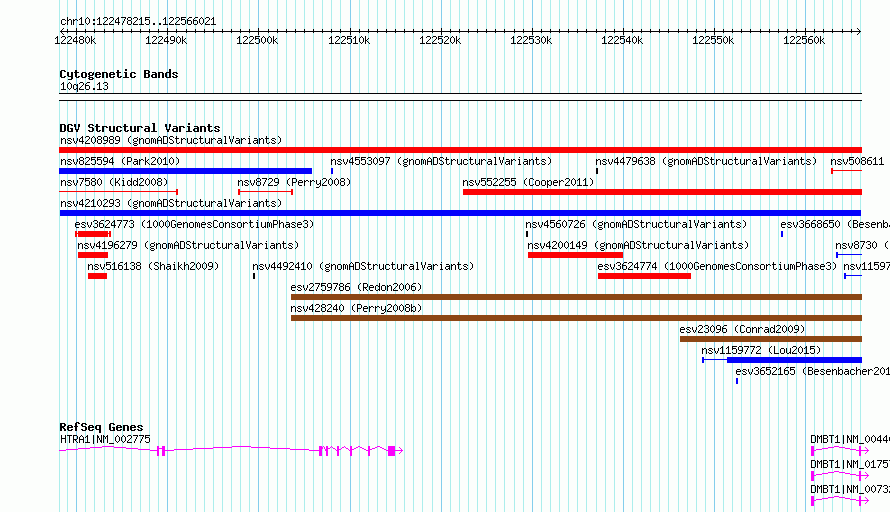The height and width of the screenshot is (512, 890).
Task: Open nsv4553097 gnomAD variant label
Action: tap(441, 161)
